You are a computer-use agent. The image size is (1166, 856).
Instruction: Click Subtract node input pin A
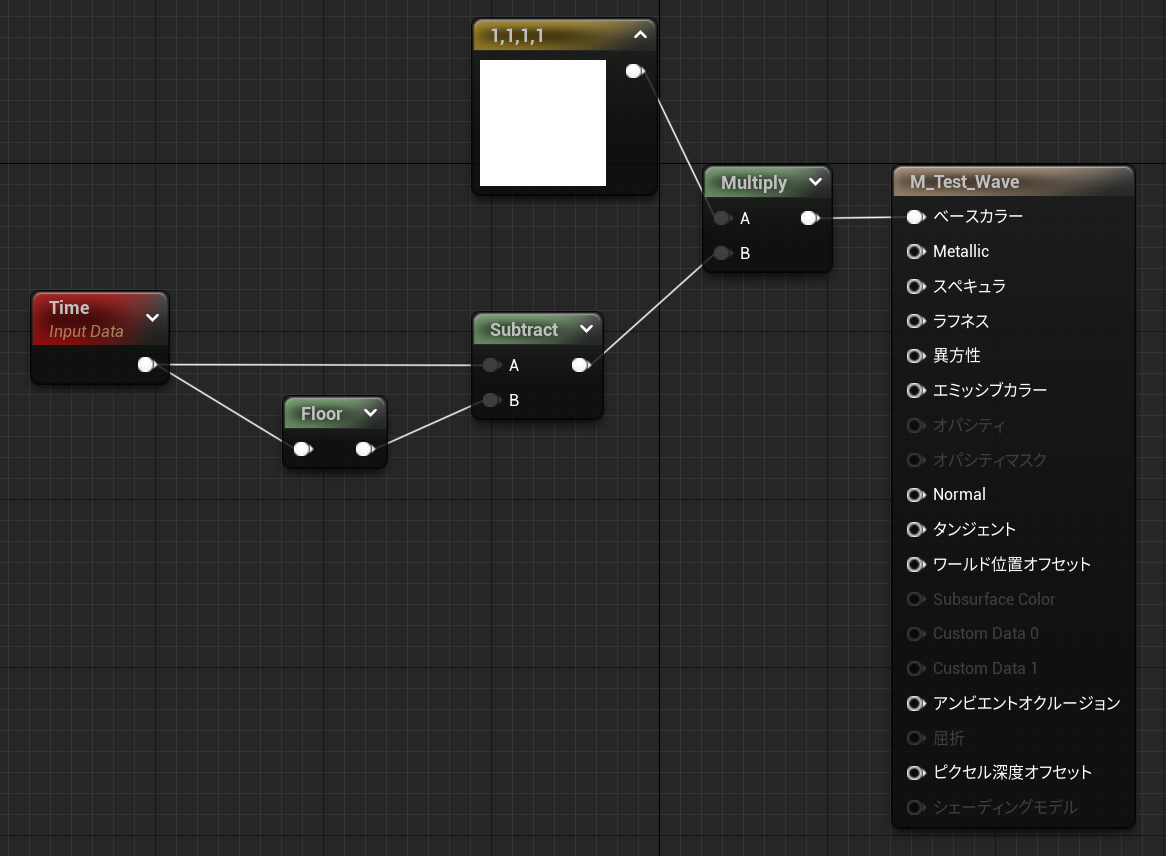(491, 365)
